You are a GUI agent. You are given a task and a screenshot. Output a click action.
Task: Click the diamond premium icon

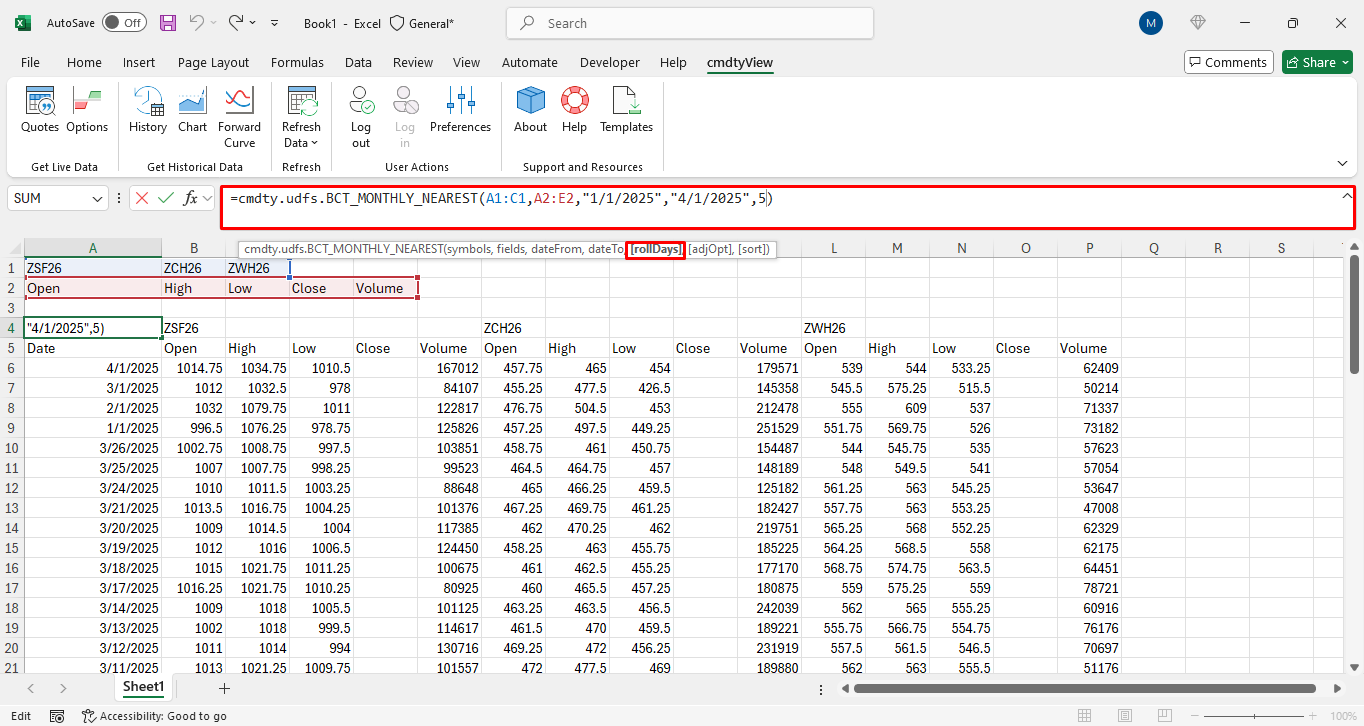click(1198, 22)
